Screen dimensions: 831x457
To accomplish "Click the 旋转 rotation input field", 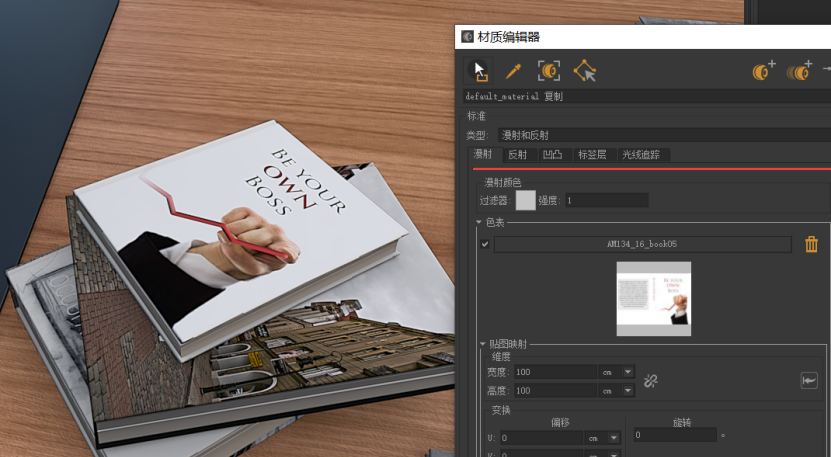I will [675, 435].
